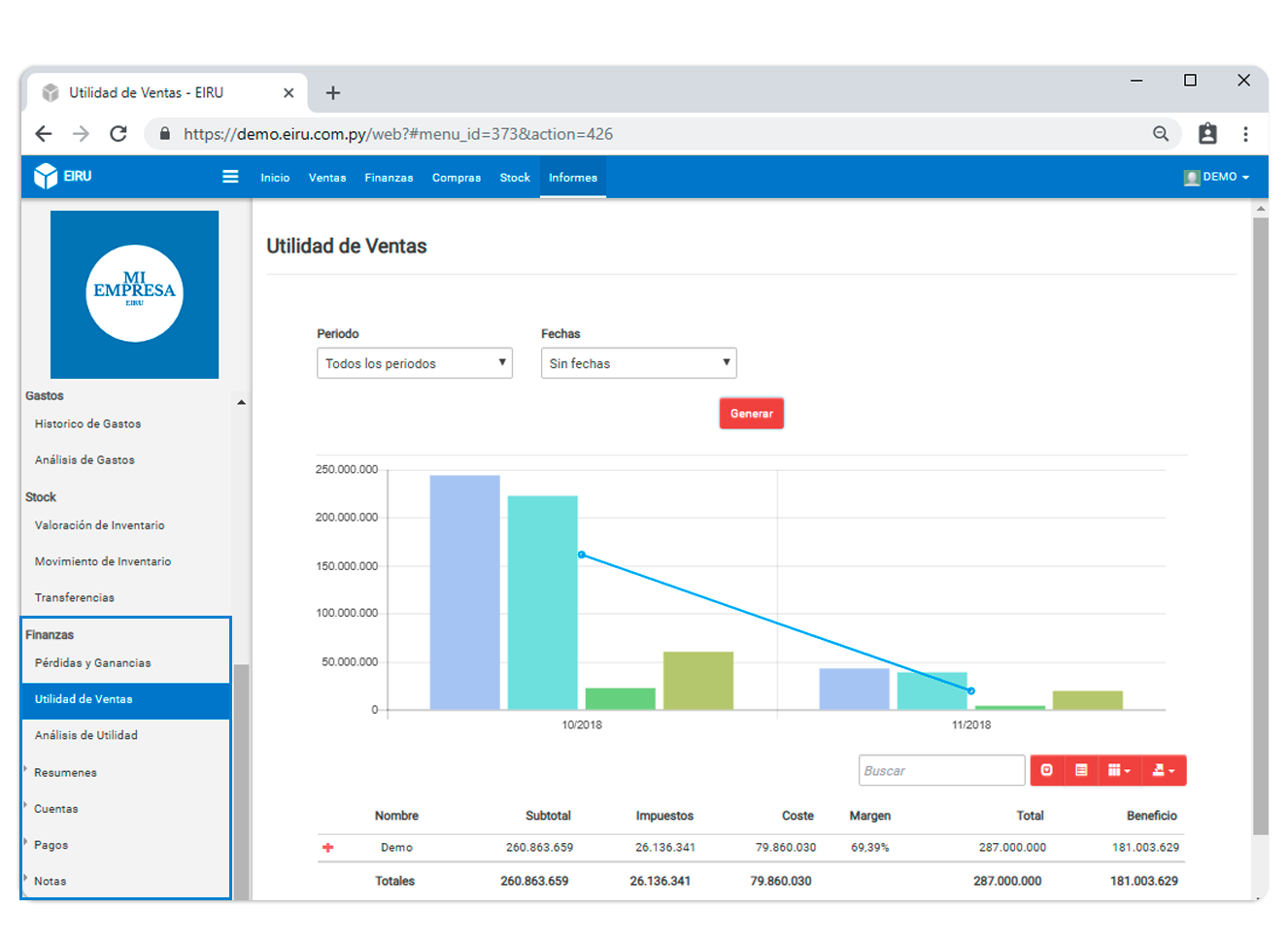Viewport: 1288px width, 942px height.
Task: Click the Generar button
Action: [x=752, y=414]
